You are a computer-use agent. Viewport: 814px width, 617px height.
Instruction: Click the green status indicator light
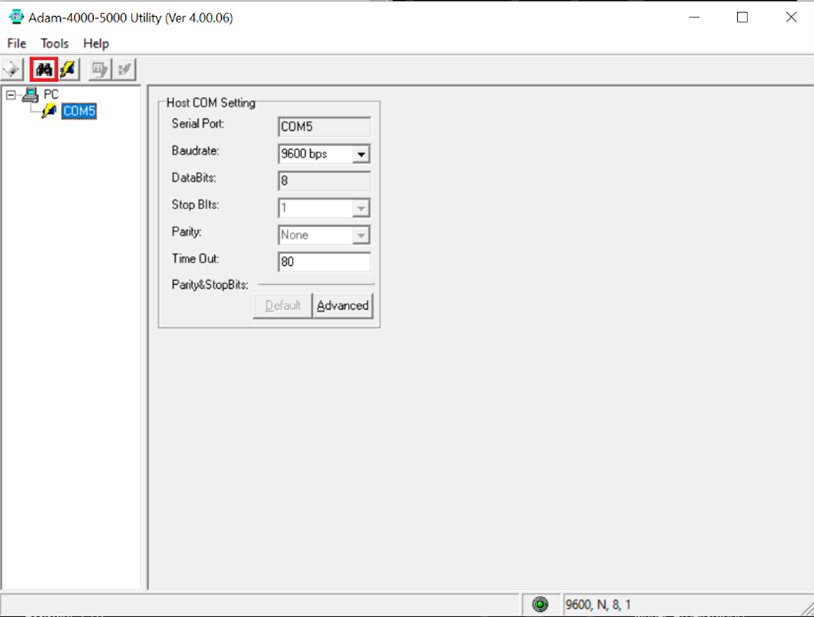click(x=540, y=604)
